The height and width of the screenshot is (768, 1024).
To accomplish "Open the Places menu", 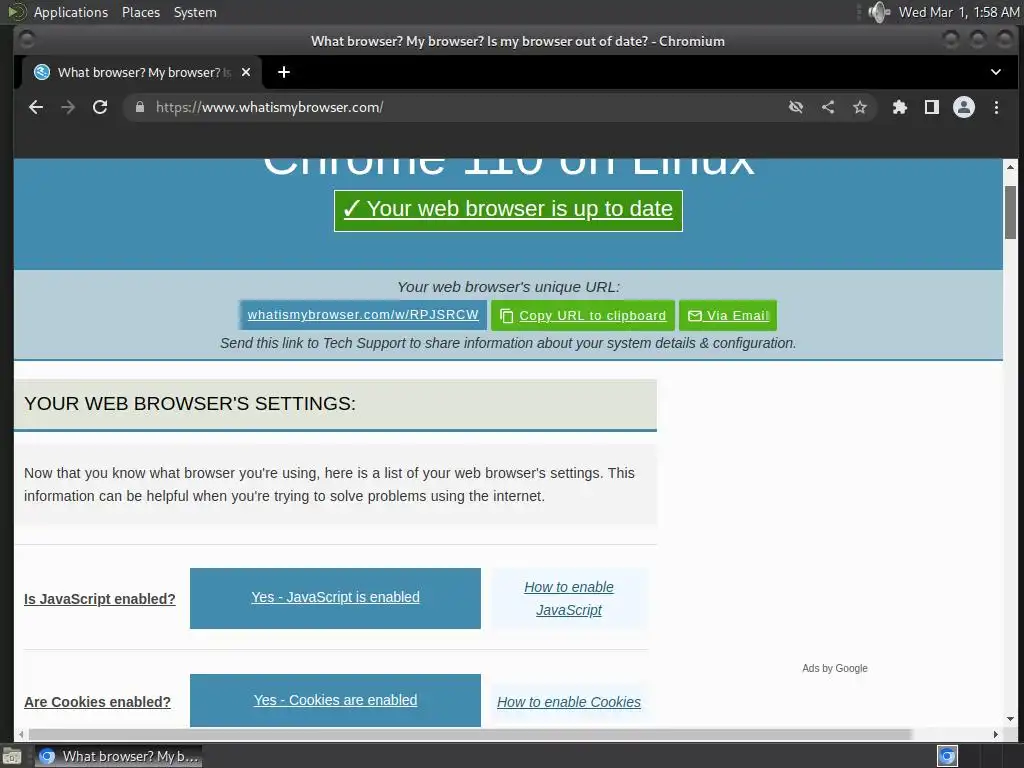I will pyautogui.click(x=141, y=12).
